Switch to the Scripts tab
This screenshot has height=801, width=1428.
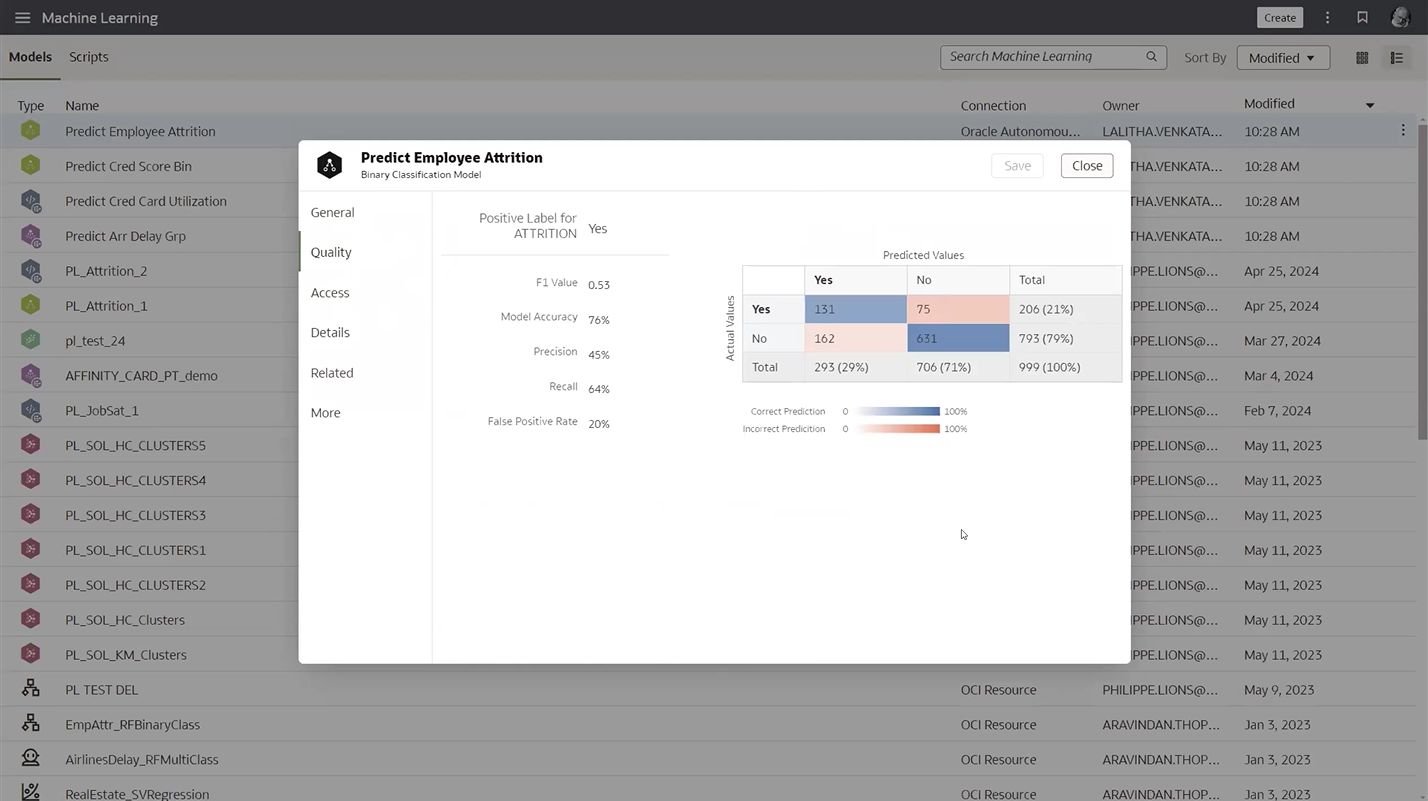88,57
